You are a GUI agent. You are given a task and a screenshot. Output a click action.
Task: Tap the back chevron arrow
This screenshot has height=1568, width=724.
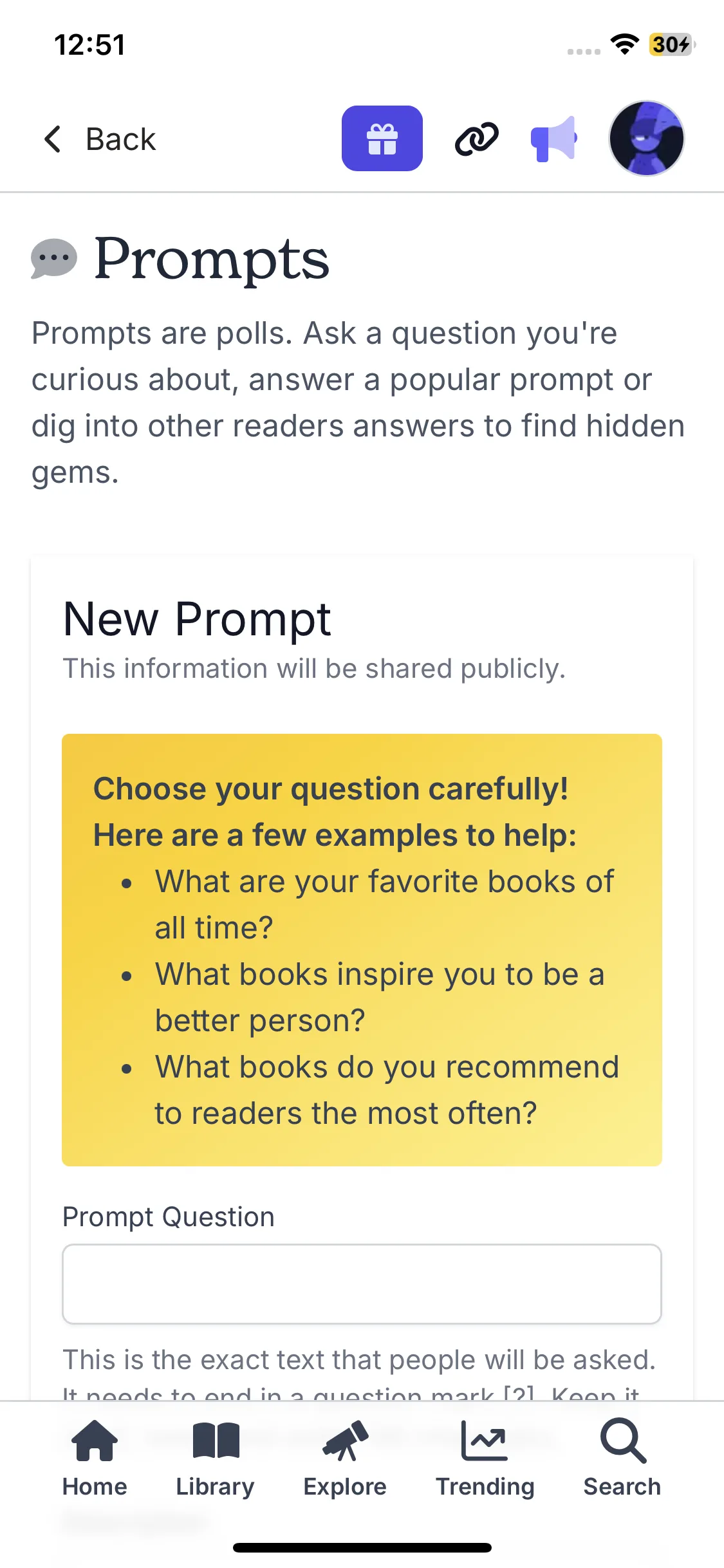(x=53, y=139)
